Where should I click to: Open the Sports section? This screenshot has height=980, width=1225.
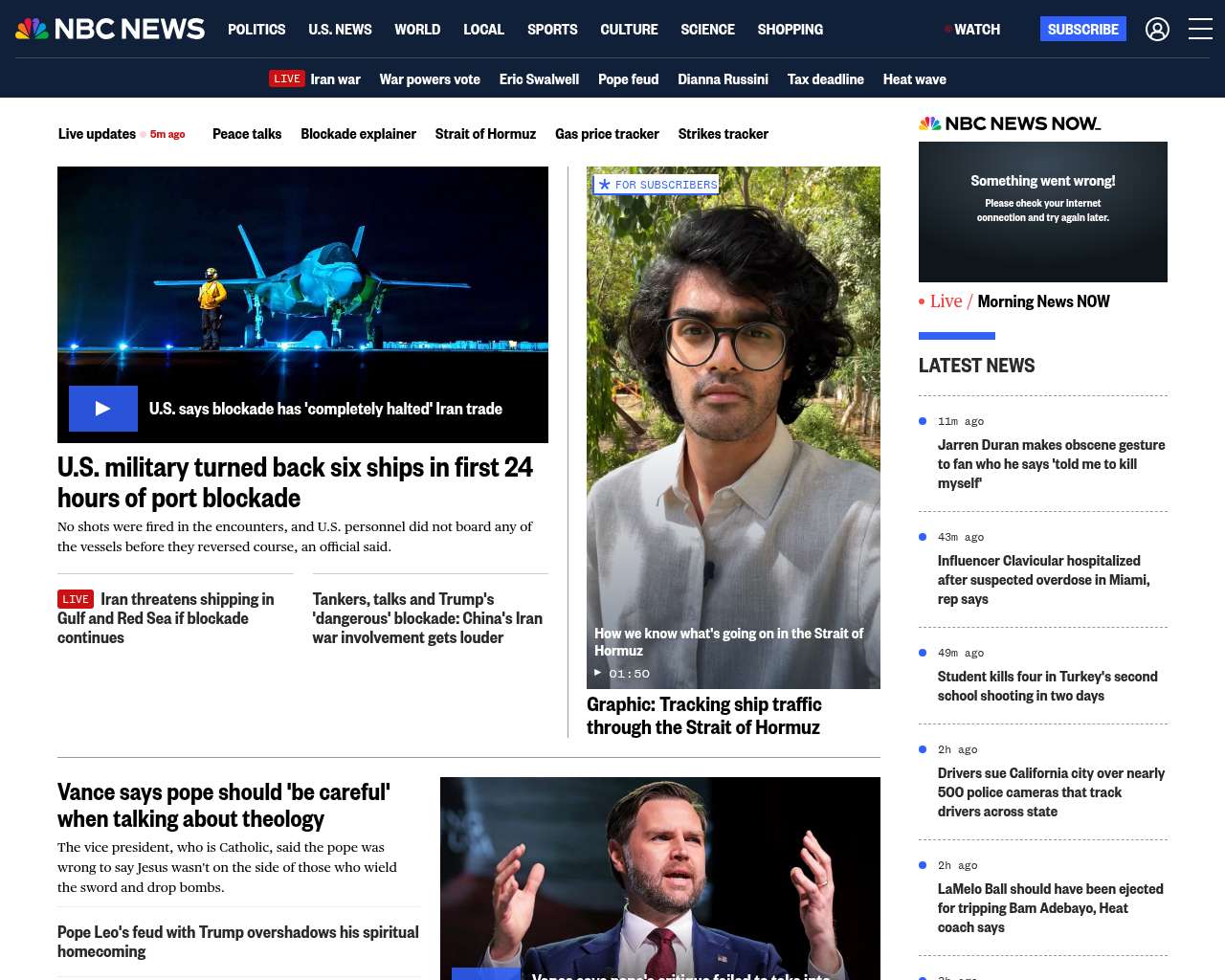pos(552,30)
